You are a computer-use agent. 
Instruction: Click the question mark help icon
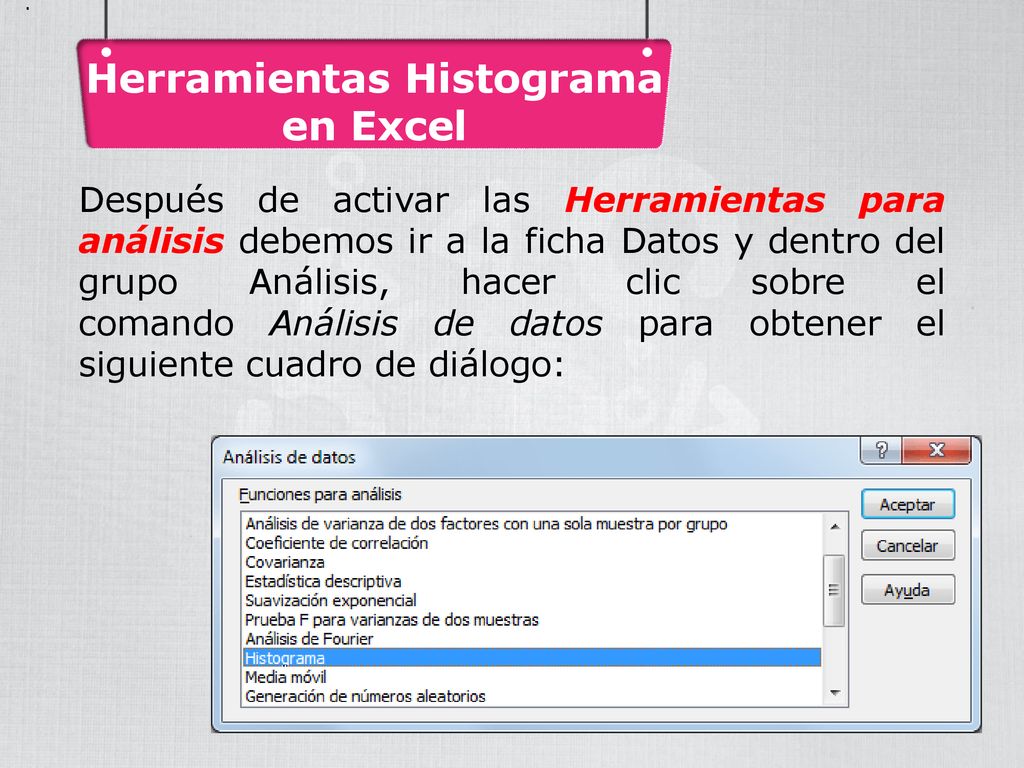pyautogui.click(x=881, y=450)
